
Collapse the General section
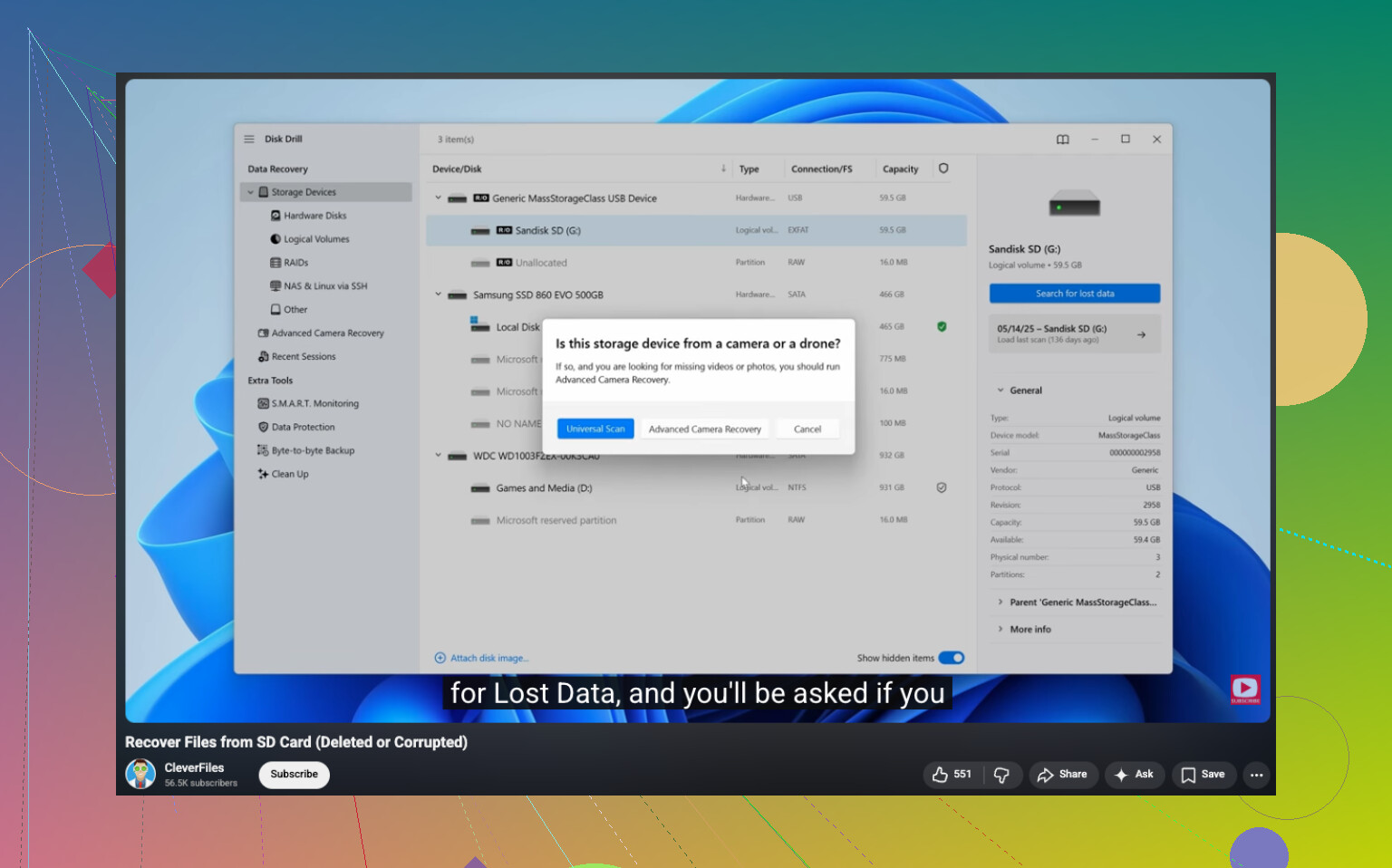(x=1000, y=391)
